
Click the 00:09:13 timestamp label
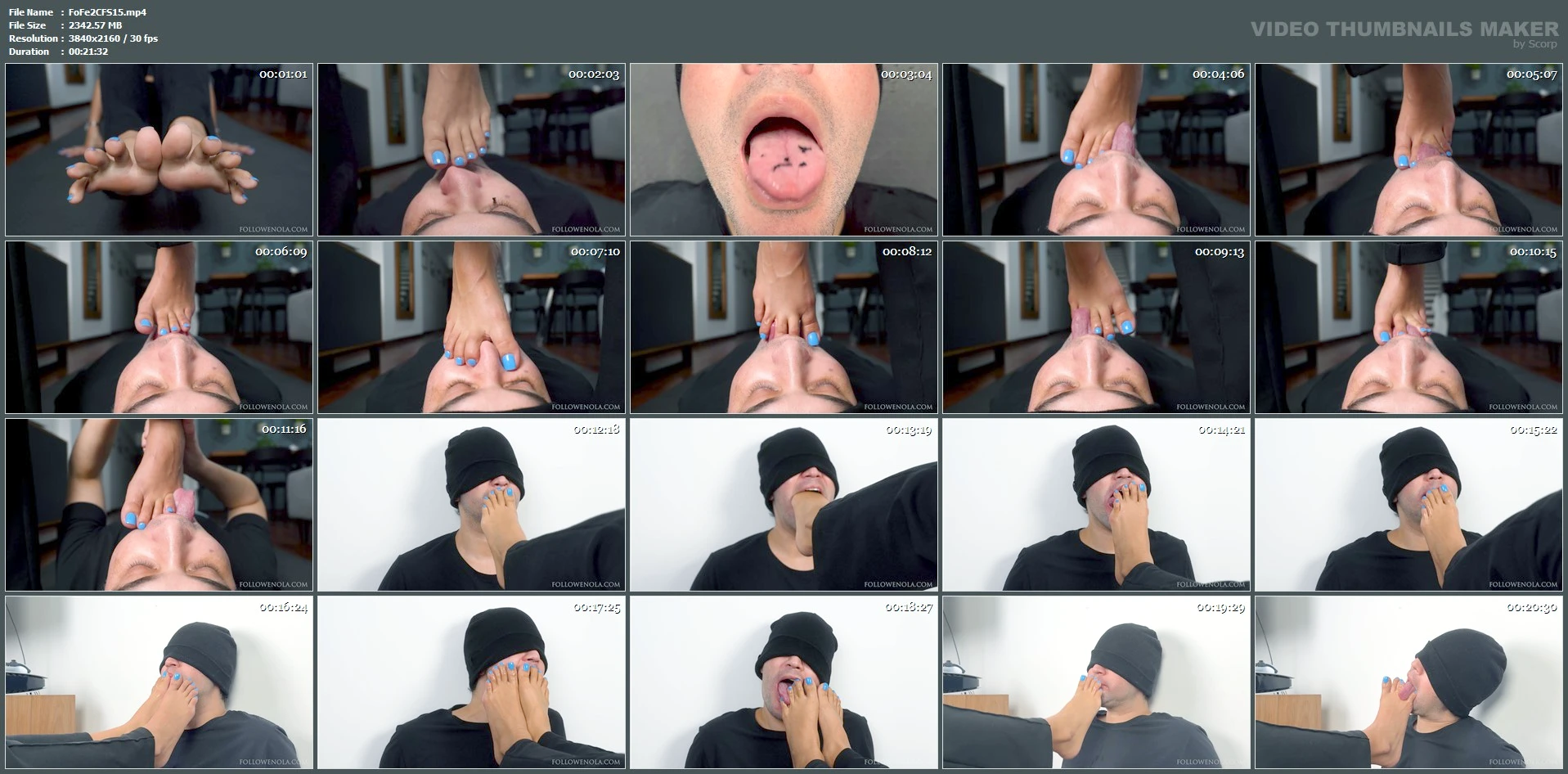pos(1219,252)
